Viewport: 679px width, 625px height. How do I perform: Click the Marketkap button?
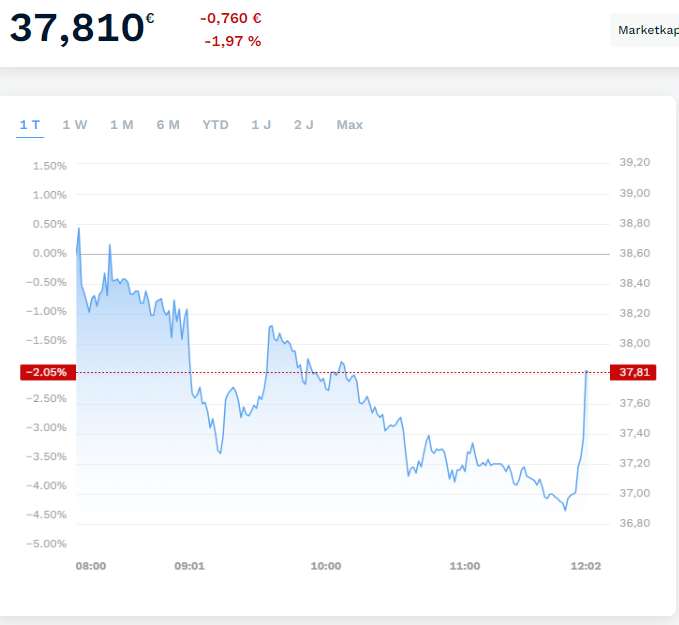[x=646, y=30]
